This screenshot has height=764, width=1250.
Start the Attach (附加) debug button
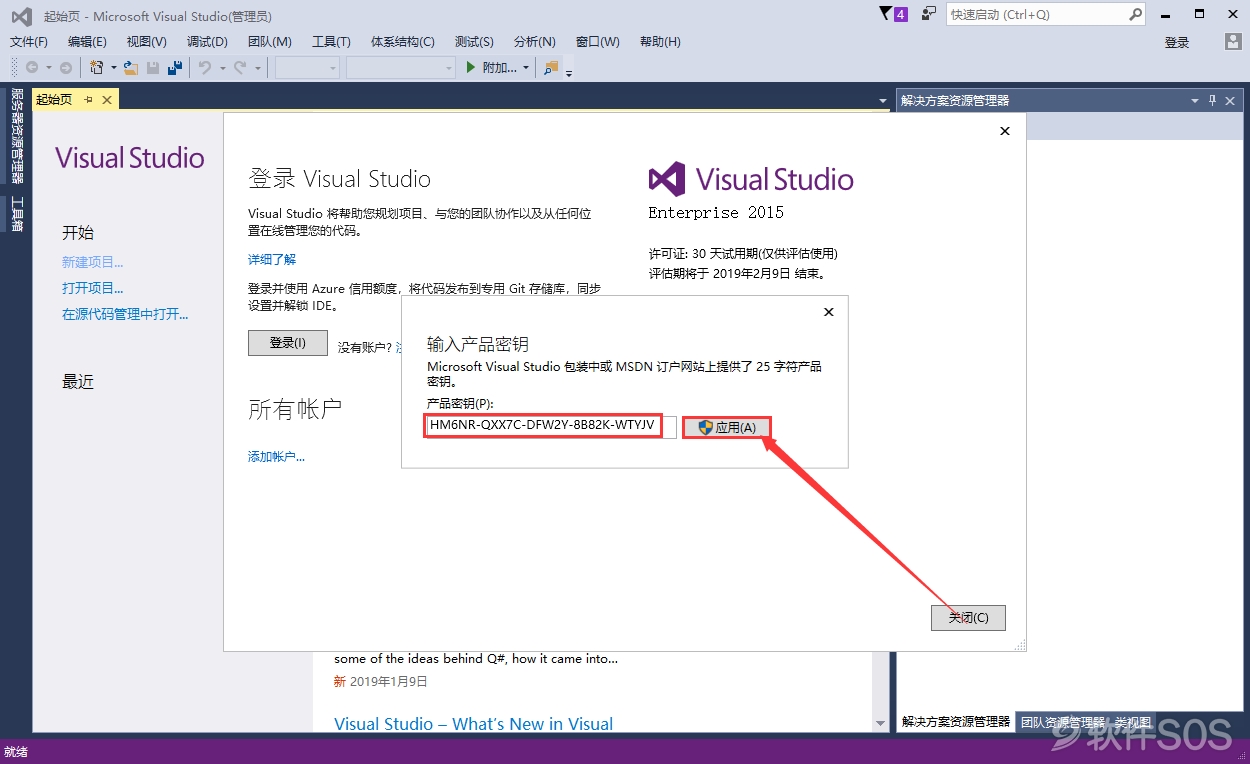(492, 68)
